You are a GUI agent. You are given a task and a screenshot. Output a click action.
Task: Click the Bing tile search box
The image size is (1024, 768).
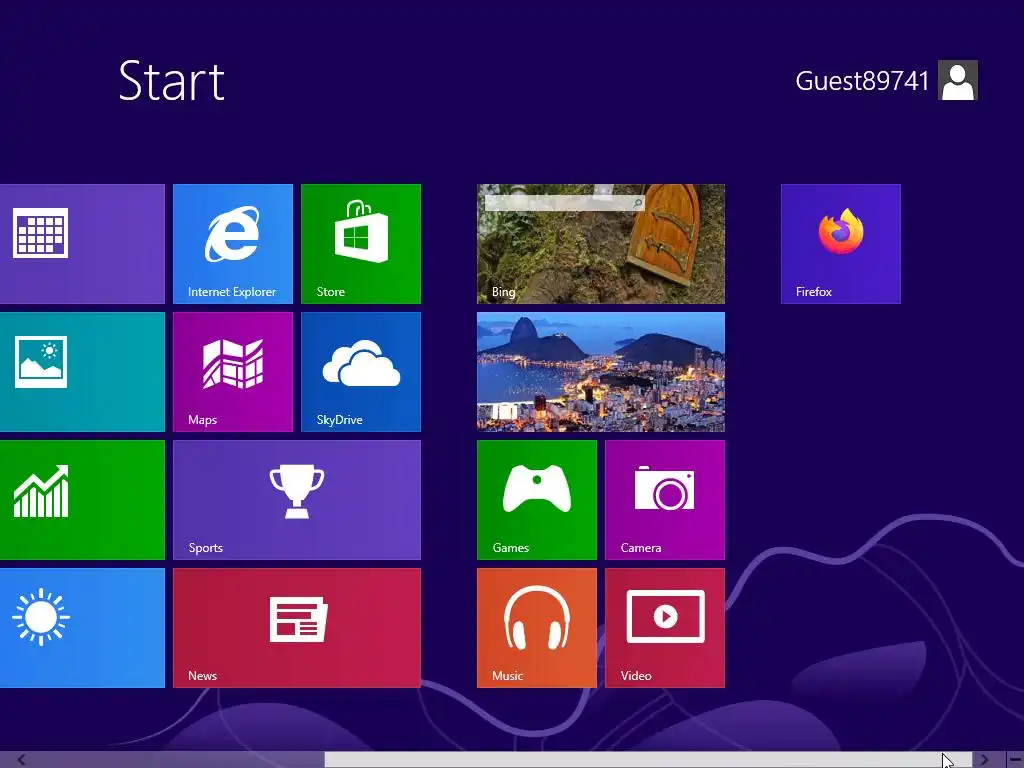564,203
